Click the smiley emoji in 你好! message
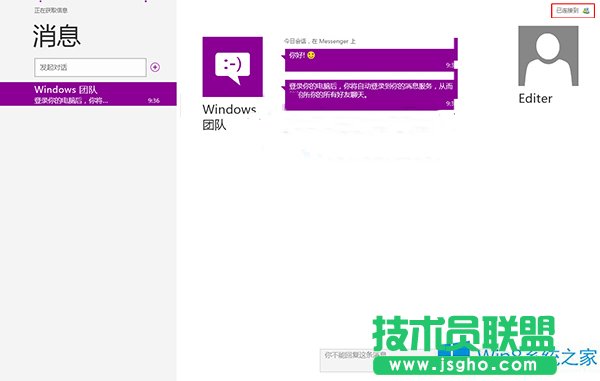Screen dimensions: 600x381 click(x=311, y=55)
